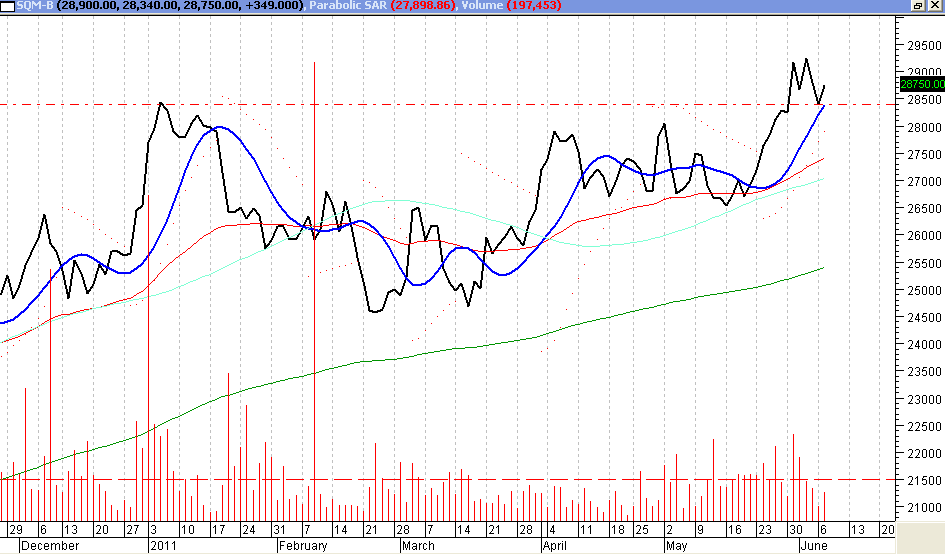
Task: Click the green current price tag 28750.00
Action: 922,84
